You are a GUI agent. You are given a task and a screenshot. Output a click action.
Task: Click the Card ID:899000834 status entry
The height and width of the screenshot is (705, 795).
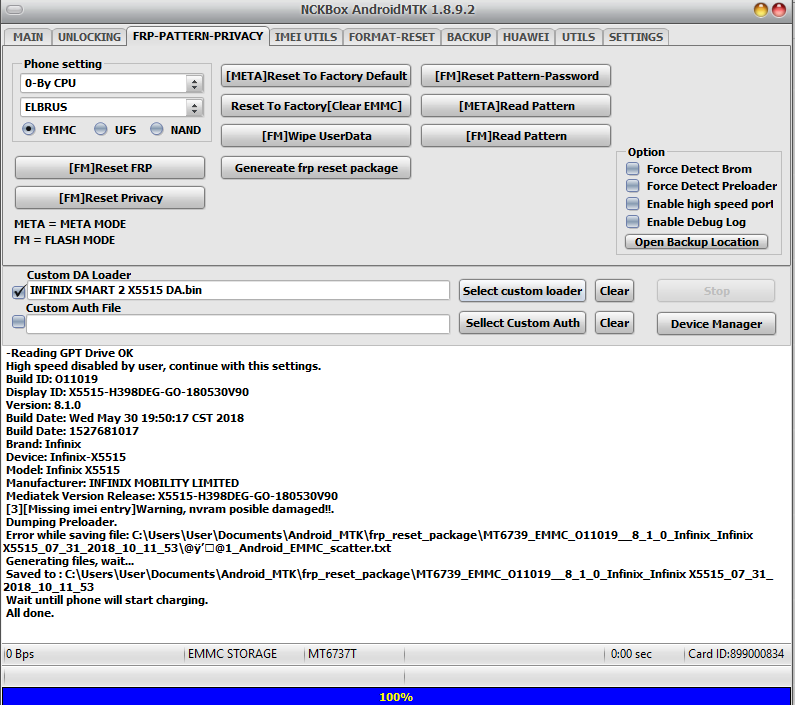click(736, 654)
